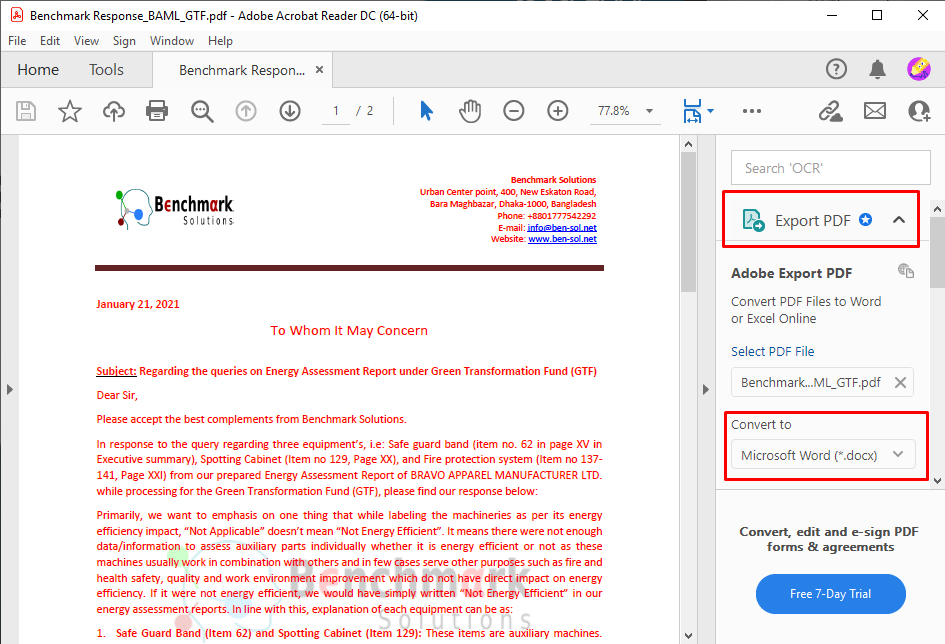The image size is (945, 644).
Task: Collapse the right tools pane arrow
Action: tap(706, 389)
